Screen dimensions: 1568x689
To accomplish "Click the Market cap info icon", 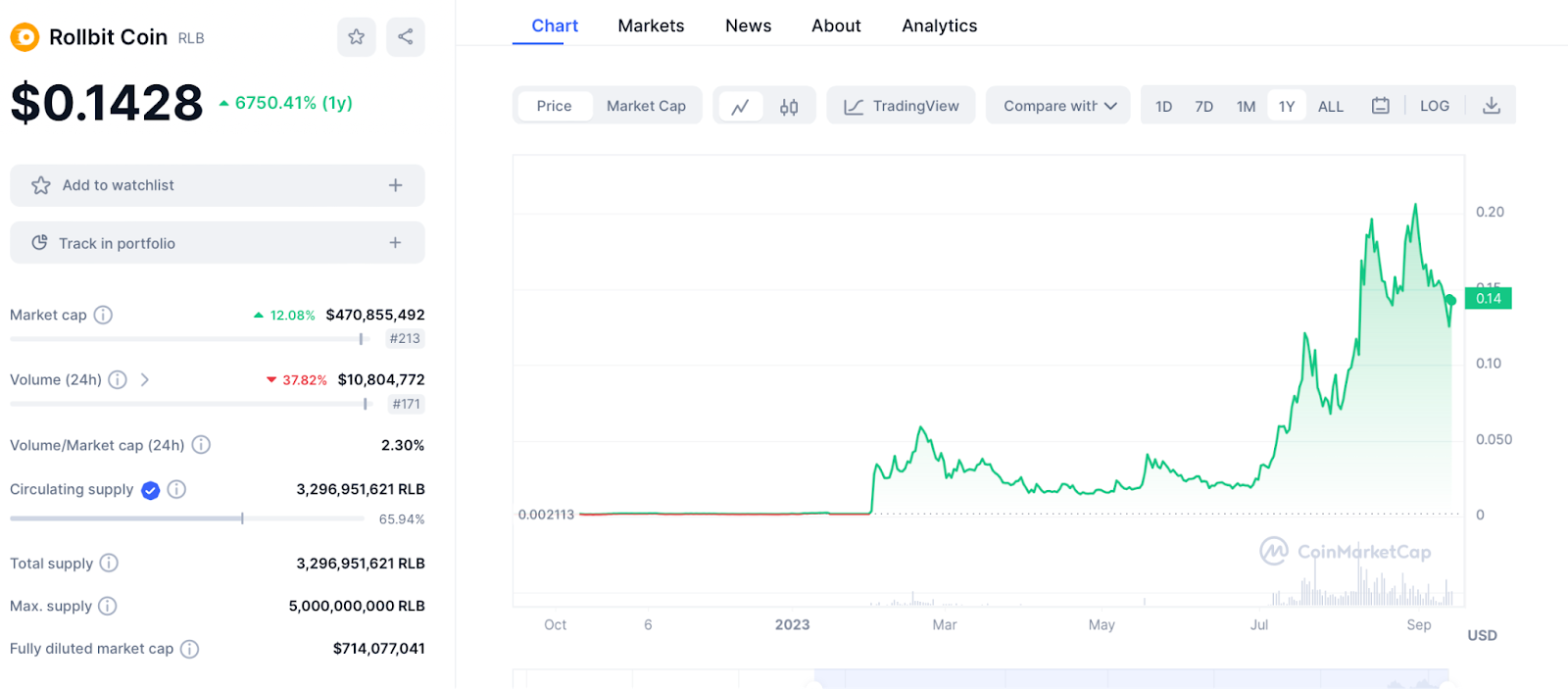I will 103,315.
